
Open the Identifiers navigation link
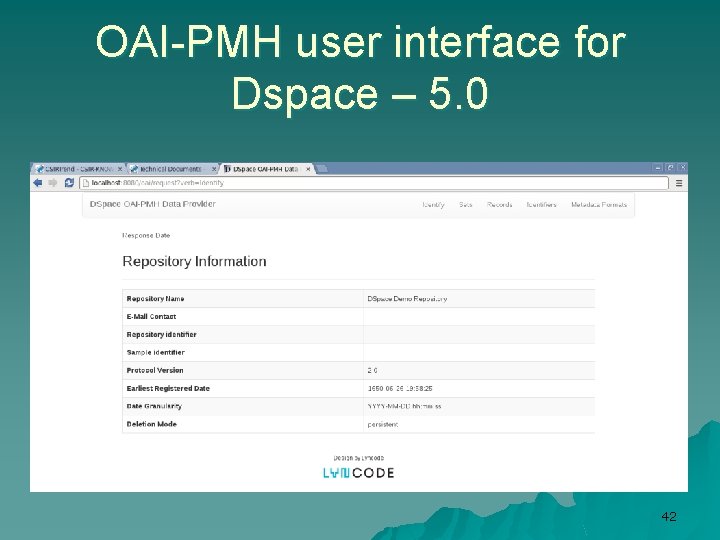pos(541,205)
